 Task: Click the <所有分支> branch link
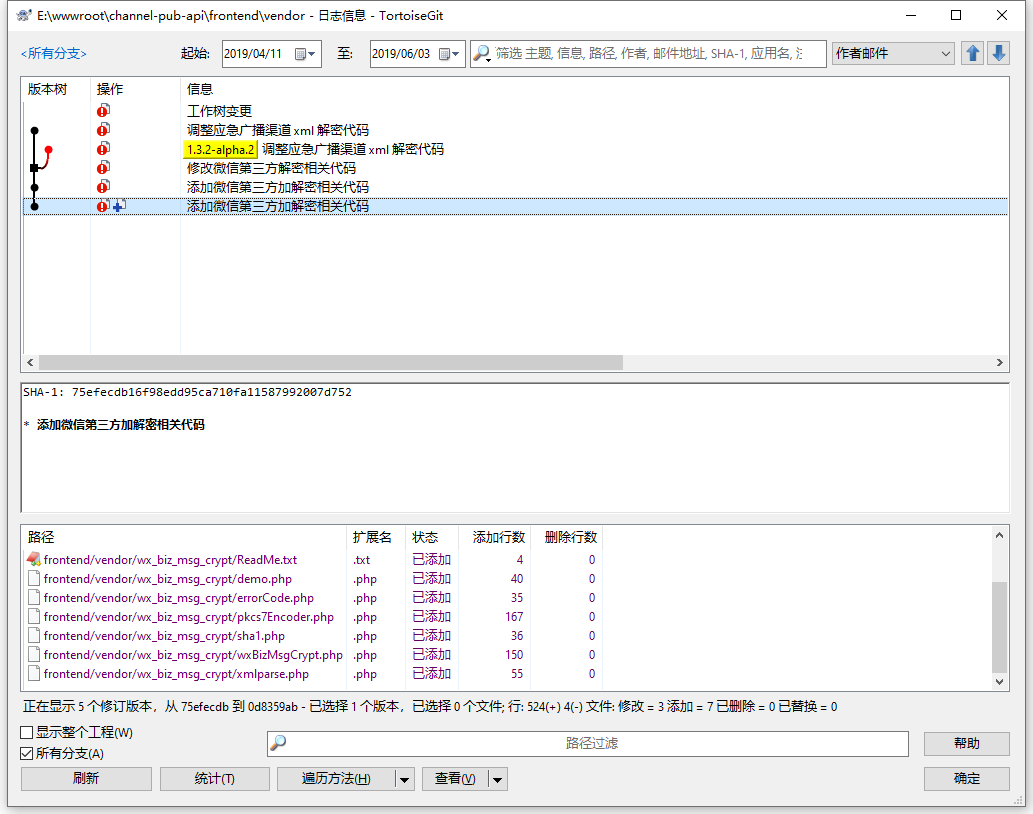click(x=53, y=54)
